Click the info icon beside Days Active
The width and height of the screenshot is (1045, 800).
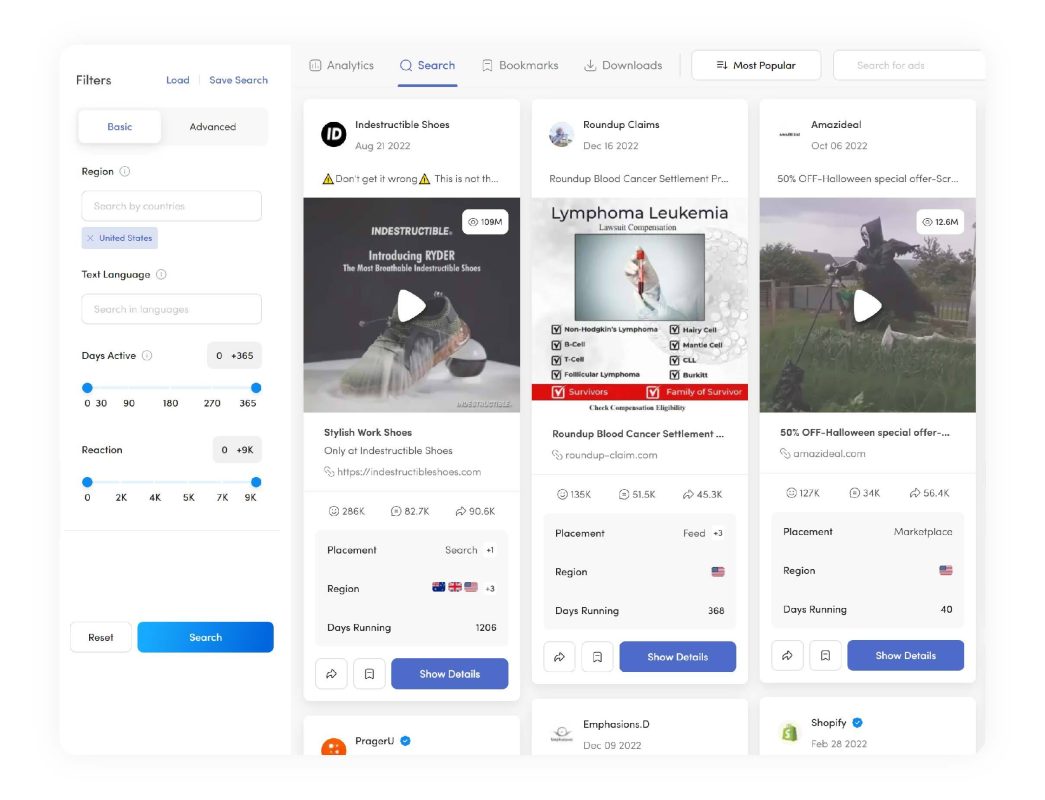[x=147, y=355]
